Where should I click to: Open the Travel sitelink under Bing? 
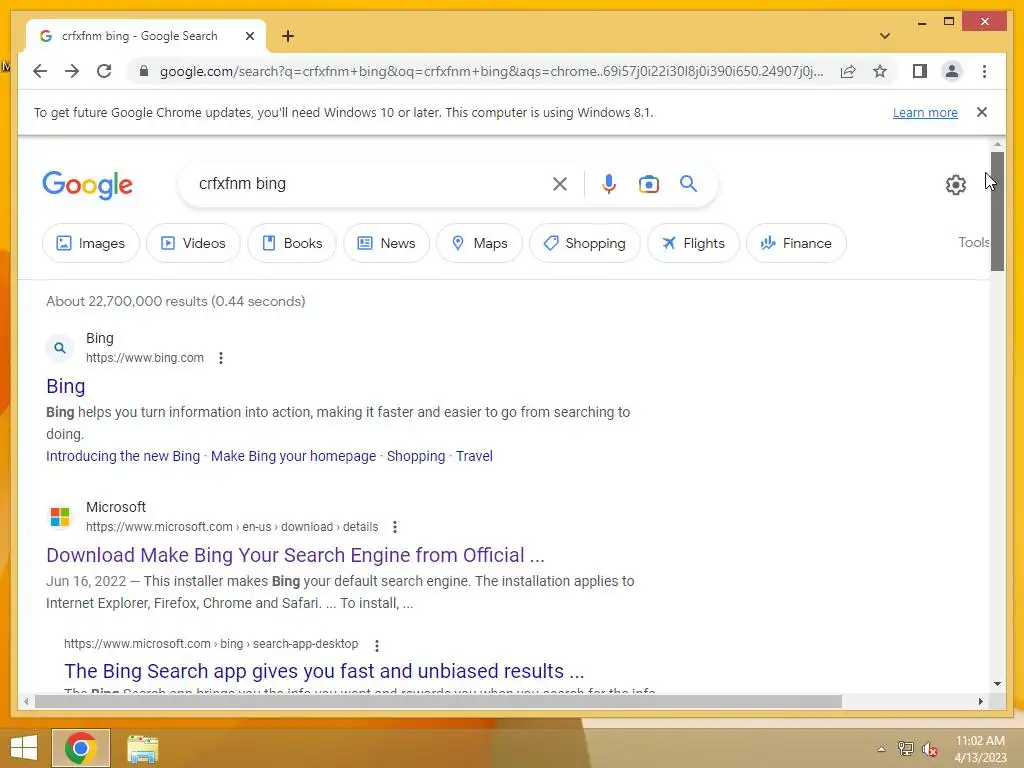(x=474, y=456)
